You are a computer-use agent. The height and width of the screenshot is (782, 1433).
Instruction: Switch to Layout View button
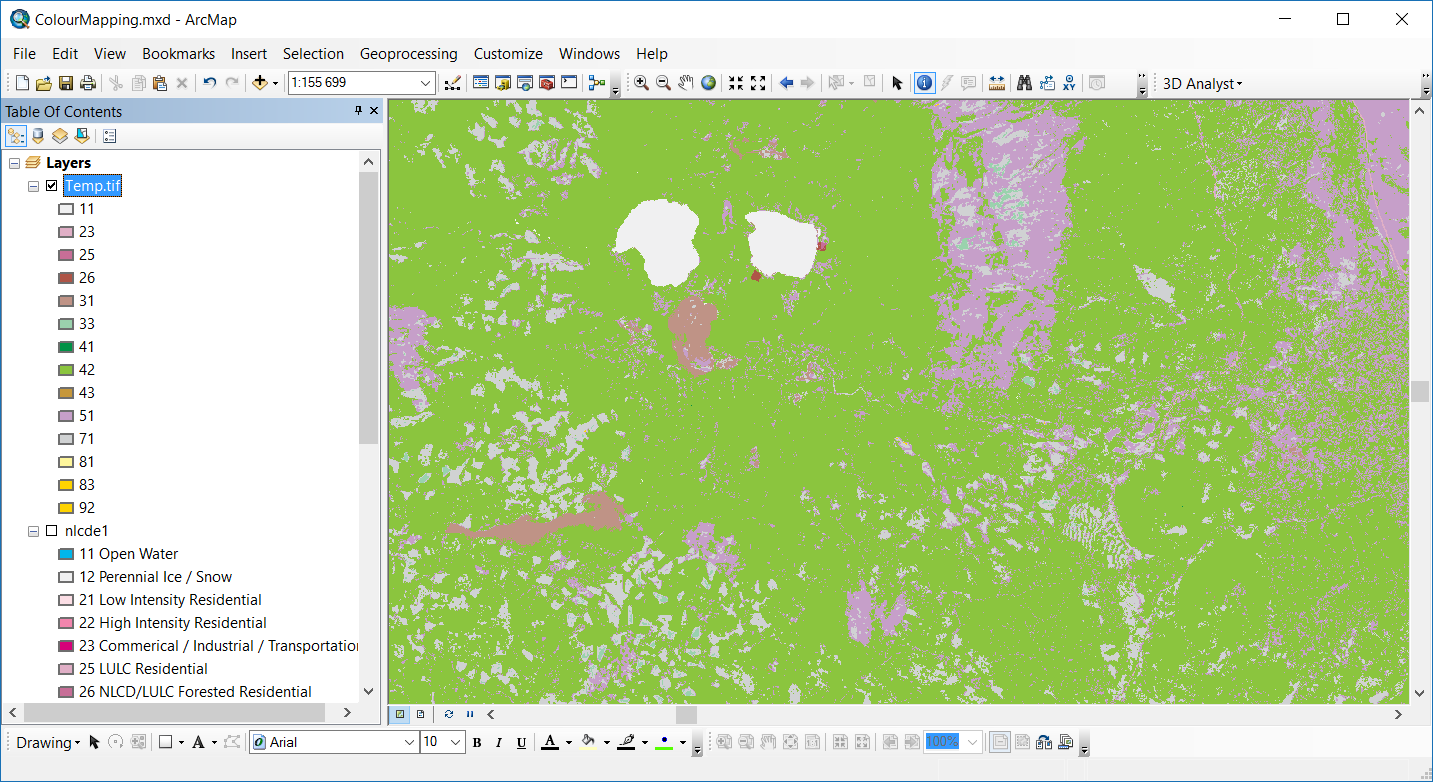click(420, 714)
